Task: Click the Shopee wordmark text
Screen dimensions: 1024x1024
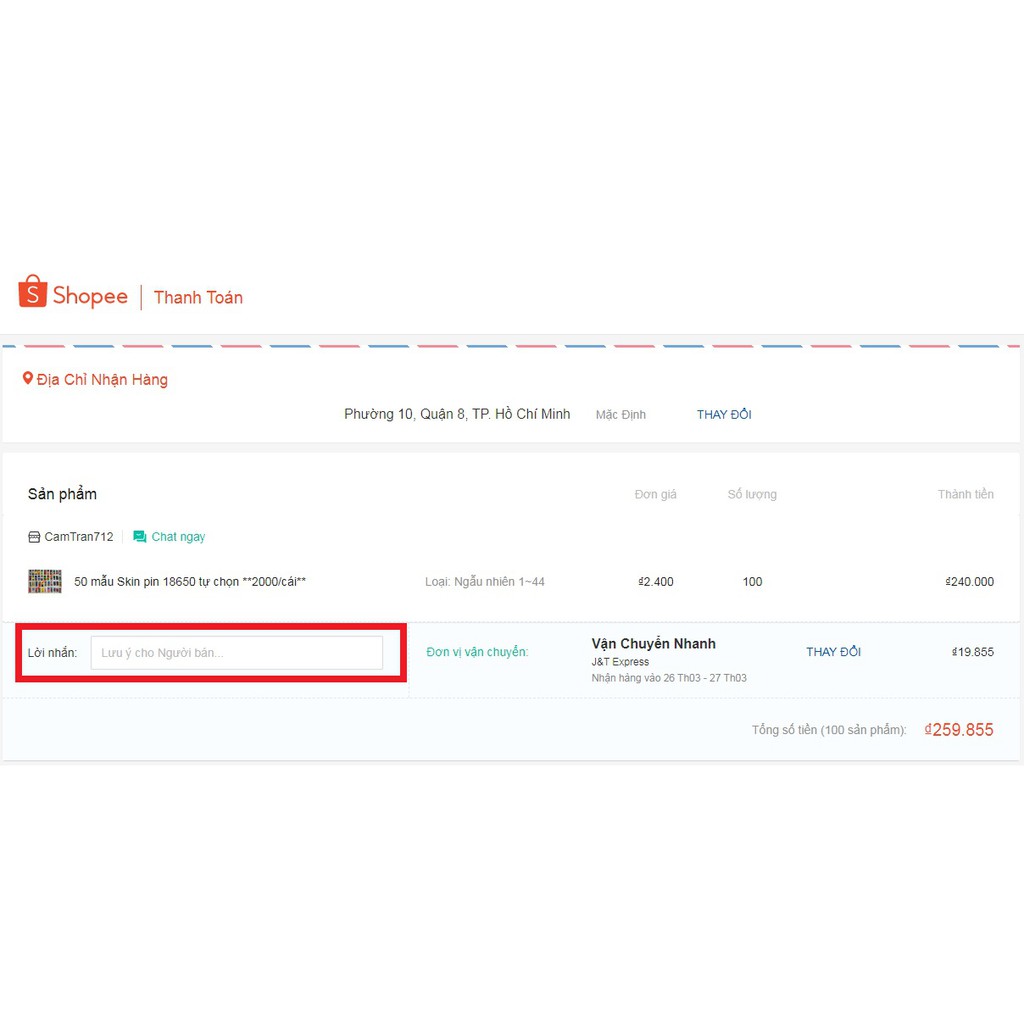Action: (90, 296)
